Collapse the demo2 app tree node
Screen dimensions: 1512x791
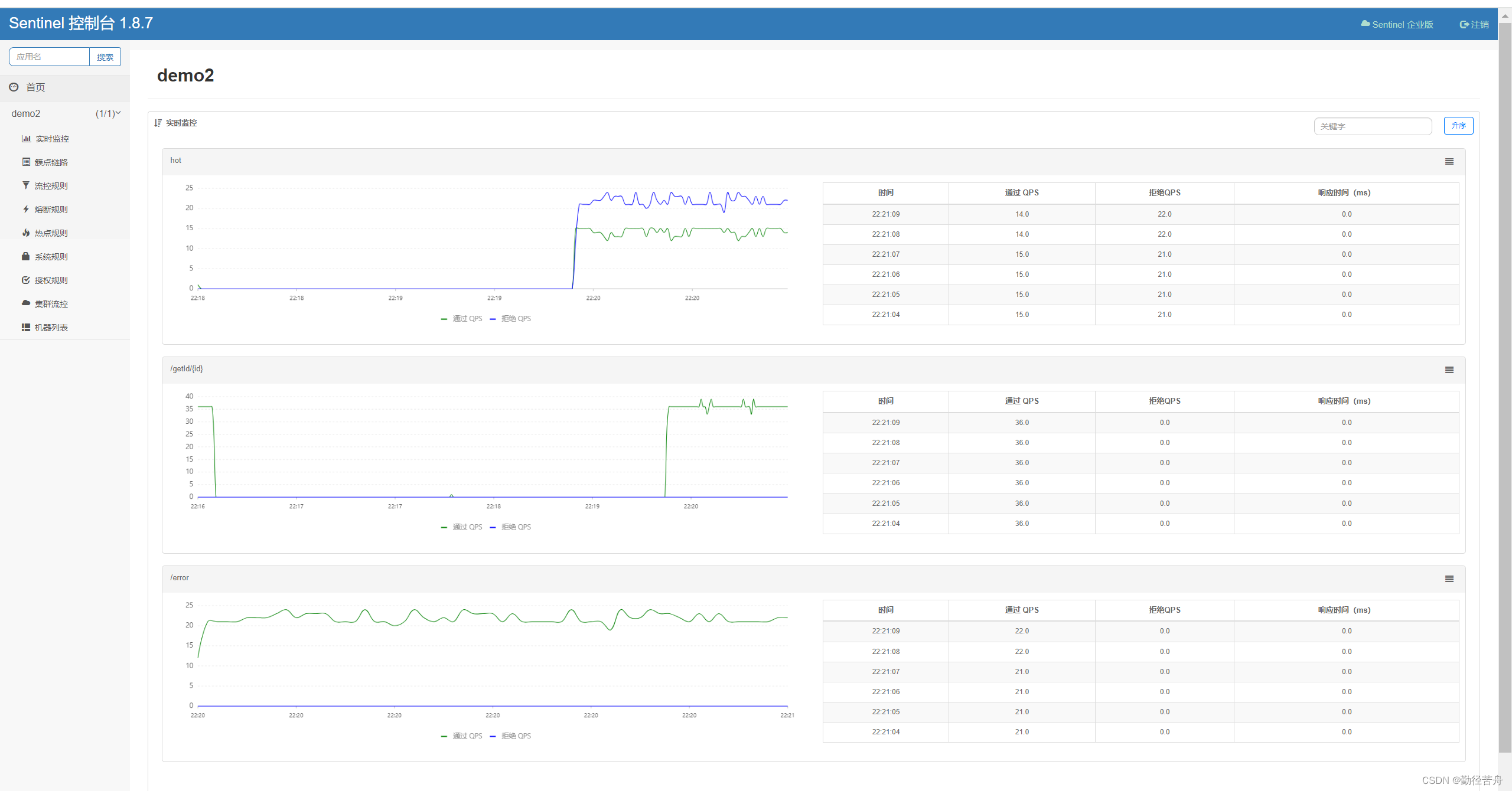tap(65, 113)
